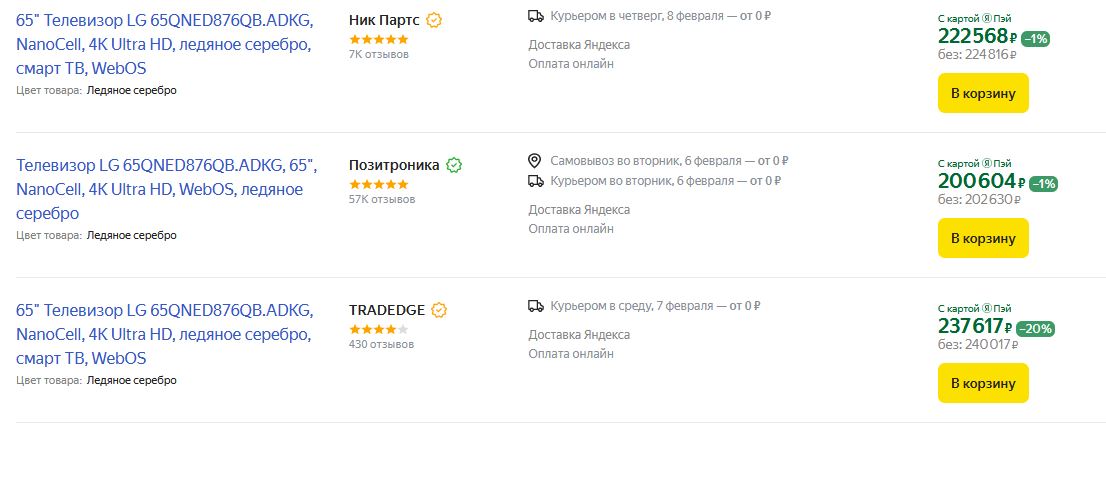This screenshot has height=481, width=1106.
Task: Click courier truck icon for Tuesday delivery
Action: coord(536,181)
